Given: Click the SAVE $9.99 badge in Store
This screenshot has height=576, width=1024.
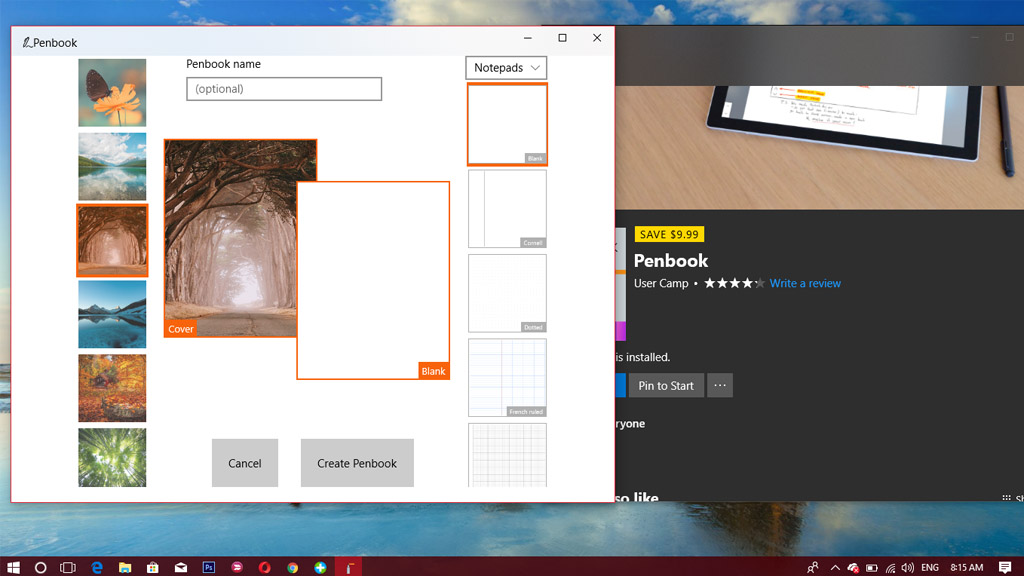Looking at the screenshot, I should pos(669,234).
